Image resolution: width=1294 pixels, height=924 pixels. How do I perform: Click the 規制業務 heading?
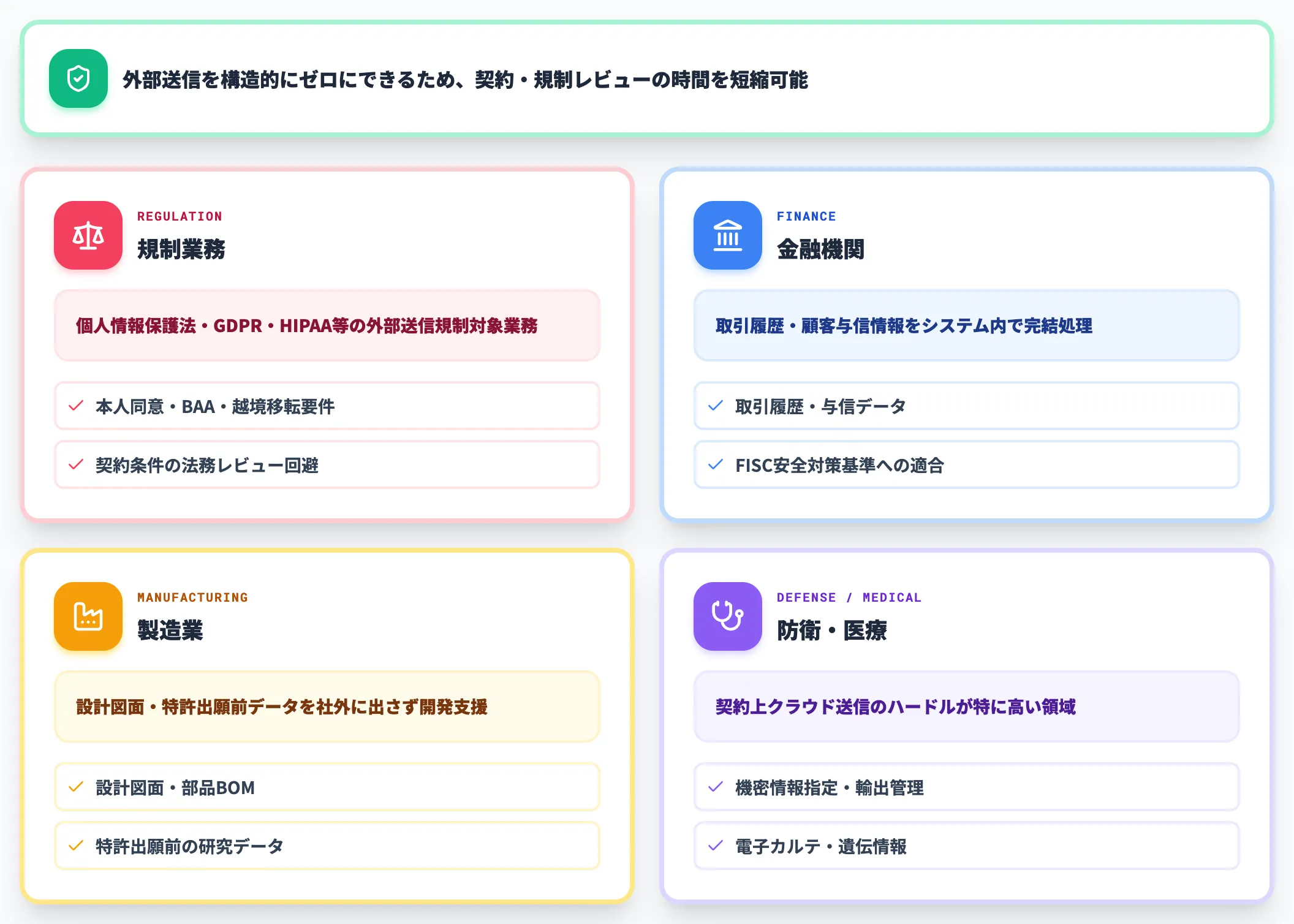[181, 249]
